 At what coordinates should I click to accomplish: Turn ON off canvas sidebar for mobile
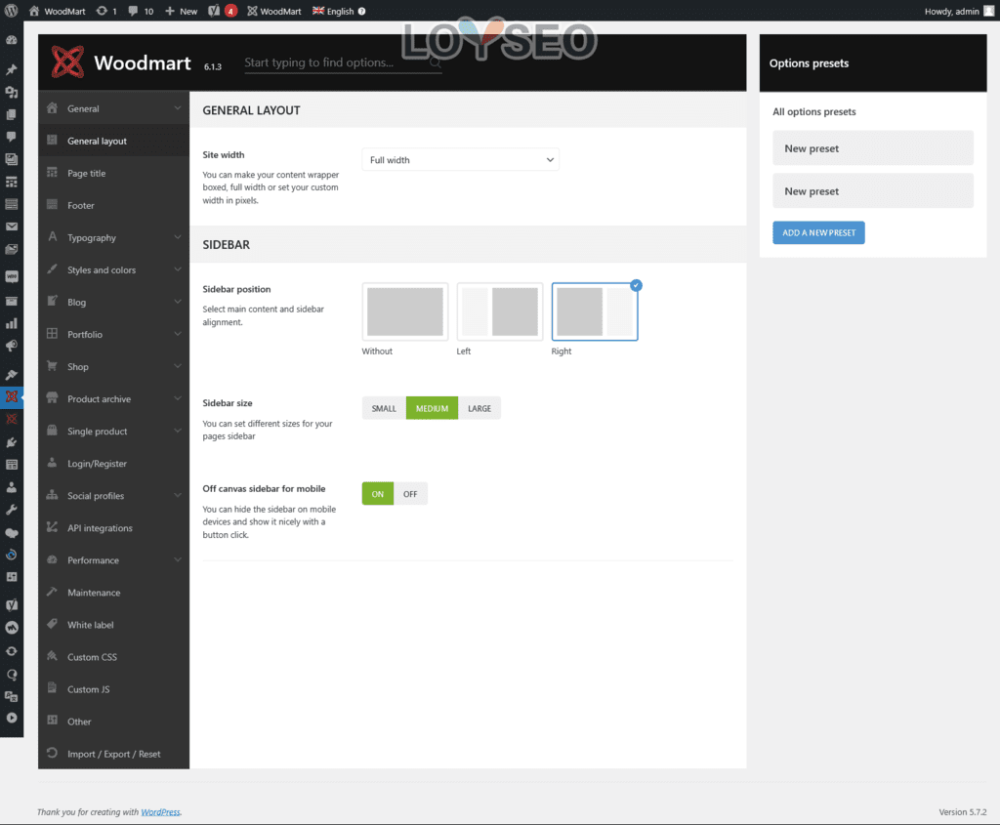click(x=378, y=493)
